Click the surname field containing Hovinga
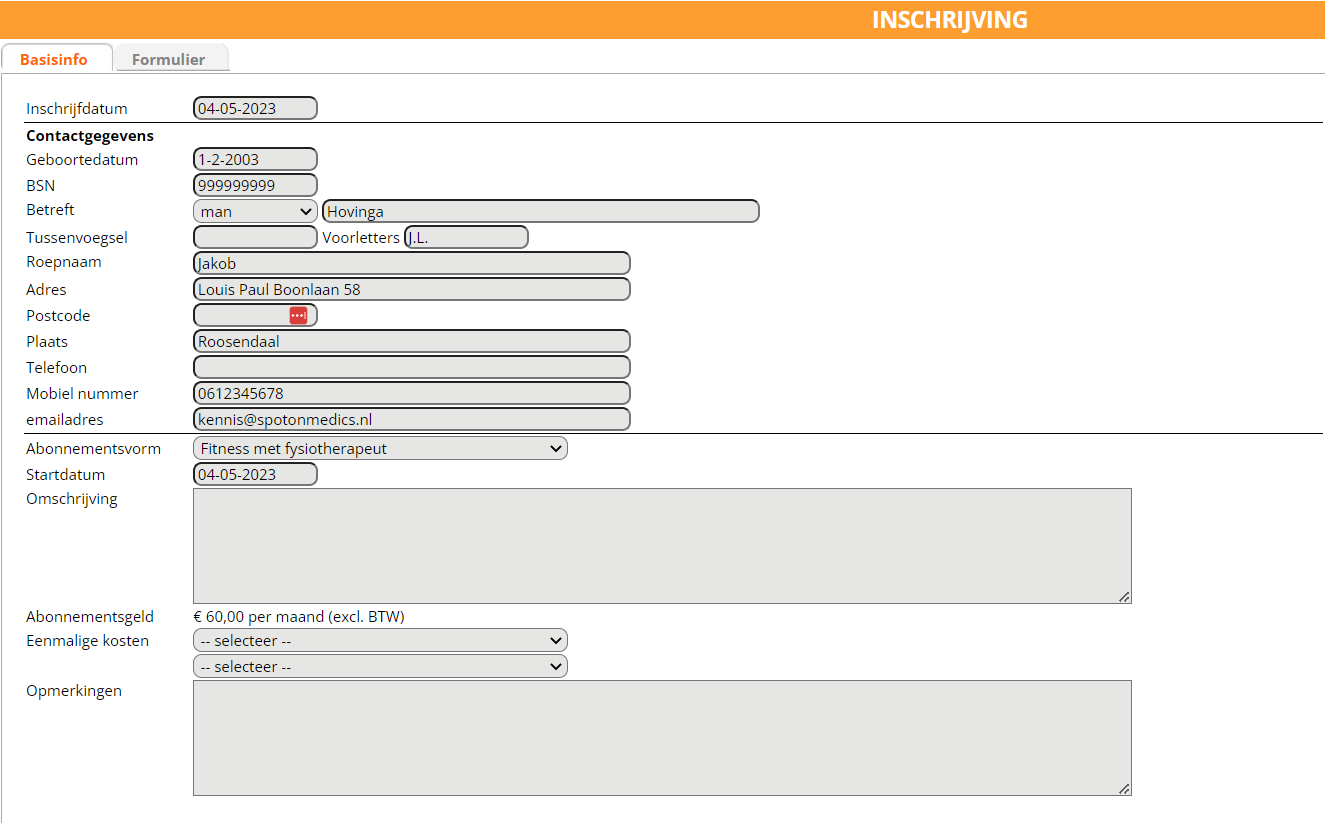This screenshot has width=1325, height=823. click(540, 211)
